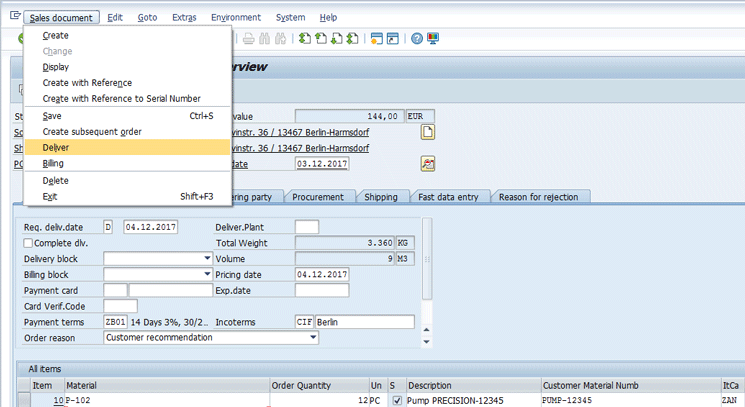Choose Delete menu entry
The height and width of the screenshot is (407, 745).
pyautogui.click(x=127, y=180)
